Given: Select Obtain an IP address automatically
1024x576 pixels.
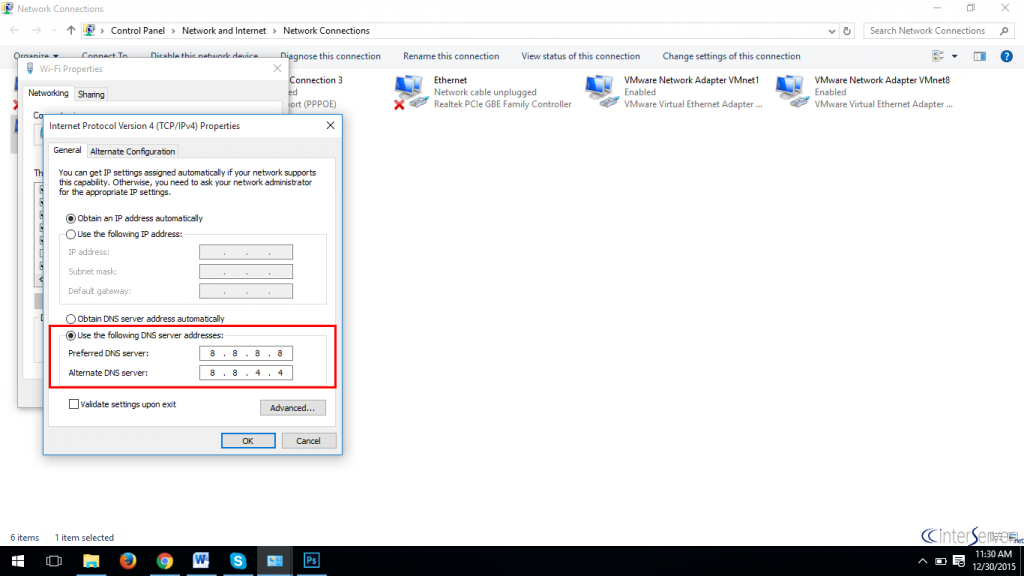Looking at the screenshot, I should click(x=71, y=218).
